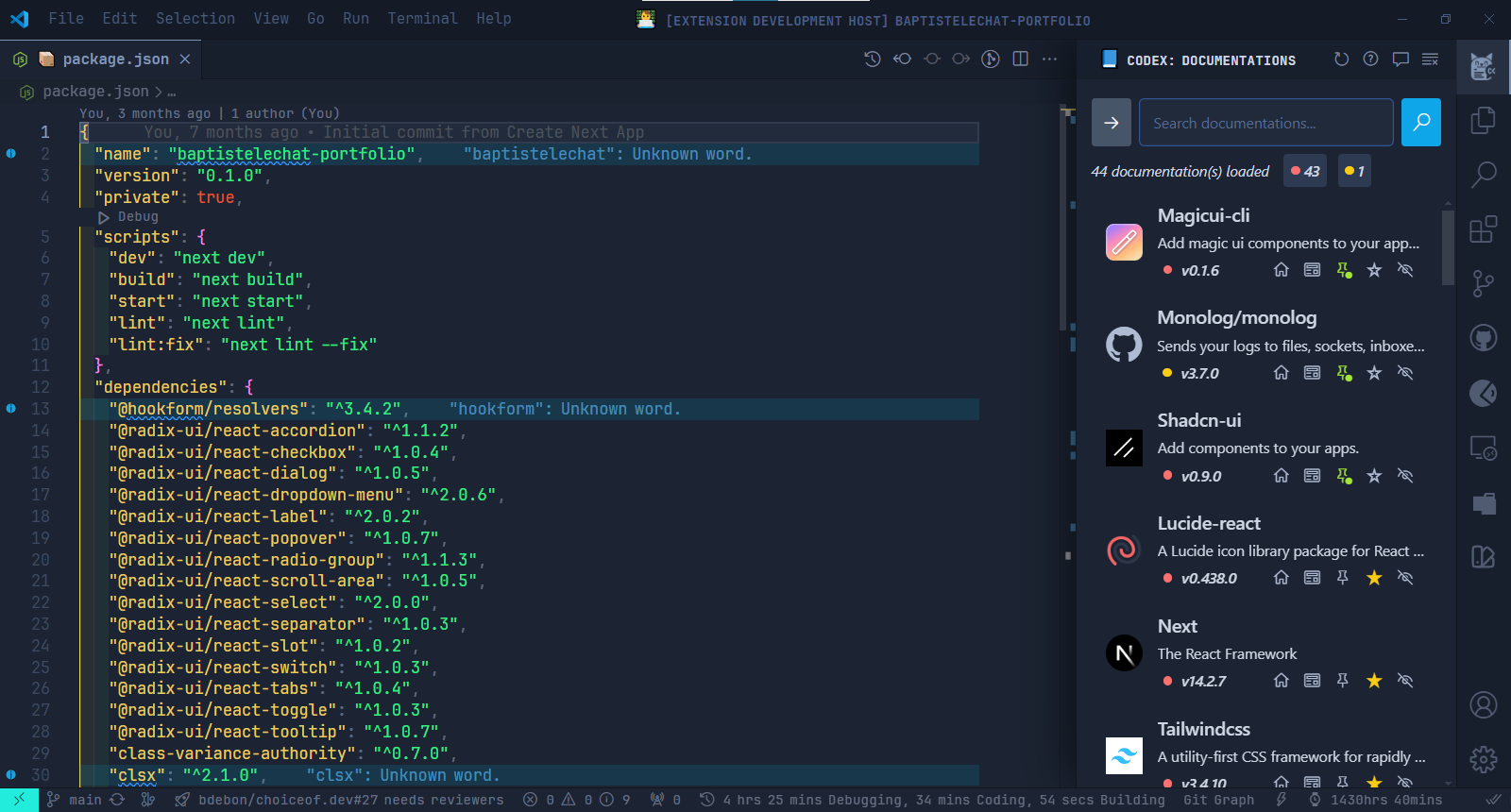The image size is (1511, 812).
Task: Toggle pin on Monolog/monolog documentation
Action: tap(1344, 373)
